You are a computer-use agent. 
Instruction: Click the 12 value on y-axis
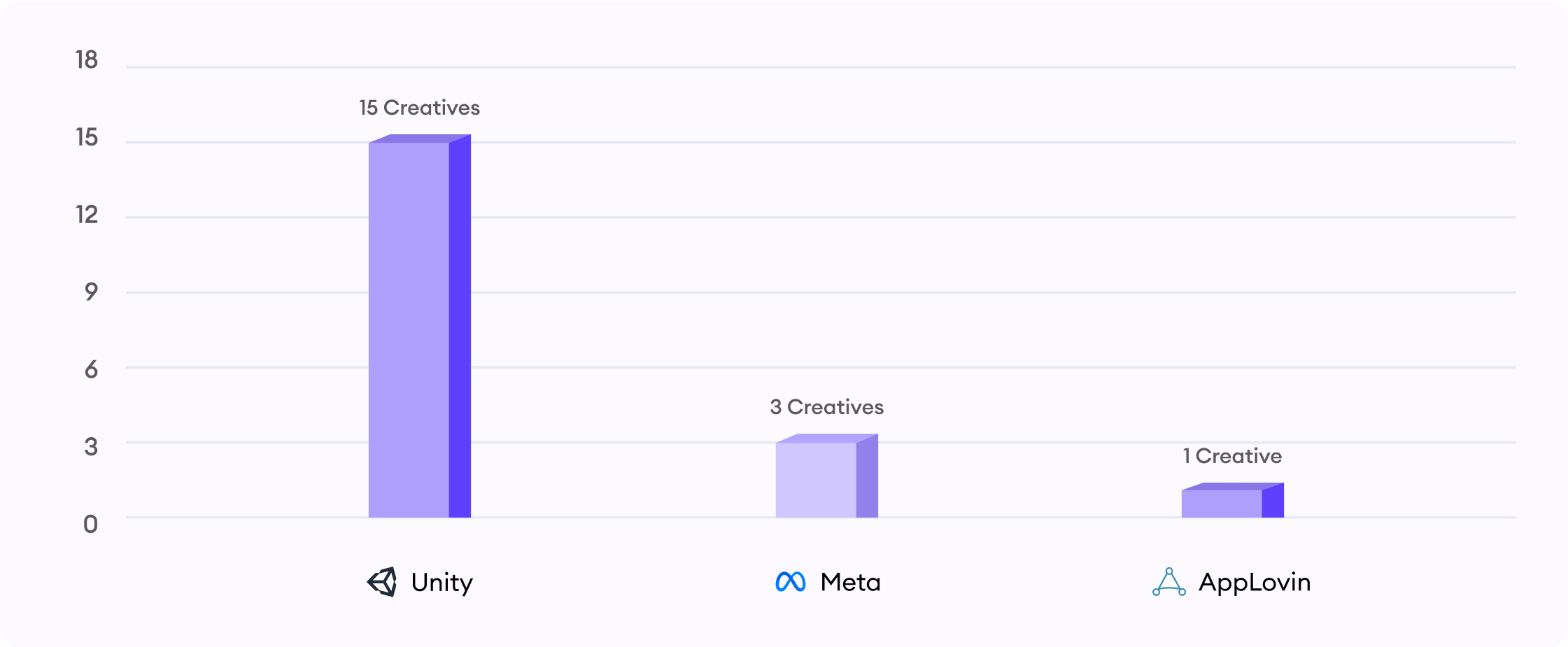coord(87,215)
